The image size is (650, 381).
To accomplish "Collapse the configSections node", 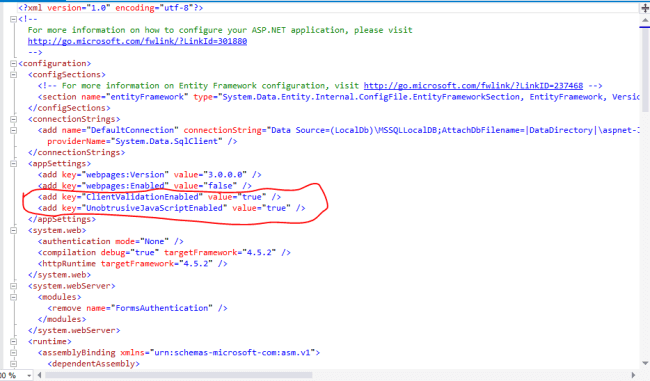I will coord(13,75).
